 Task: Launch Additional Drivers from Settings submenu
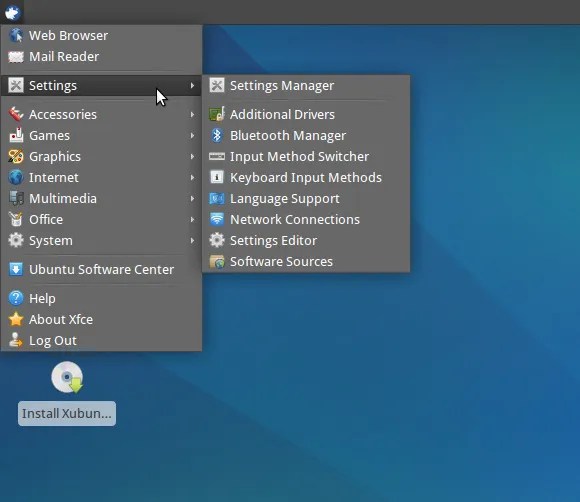[x=306, y=114]
